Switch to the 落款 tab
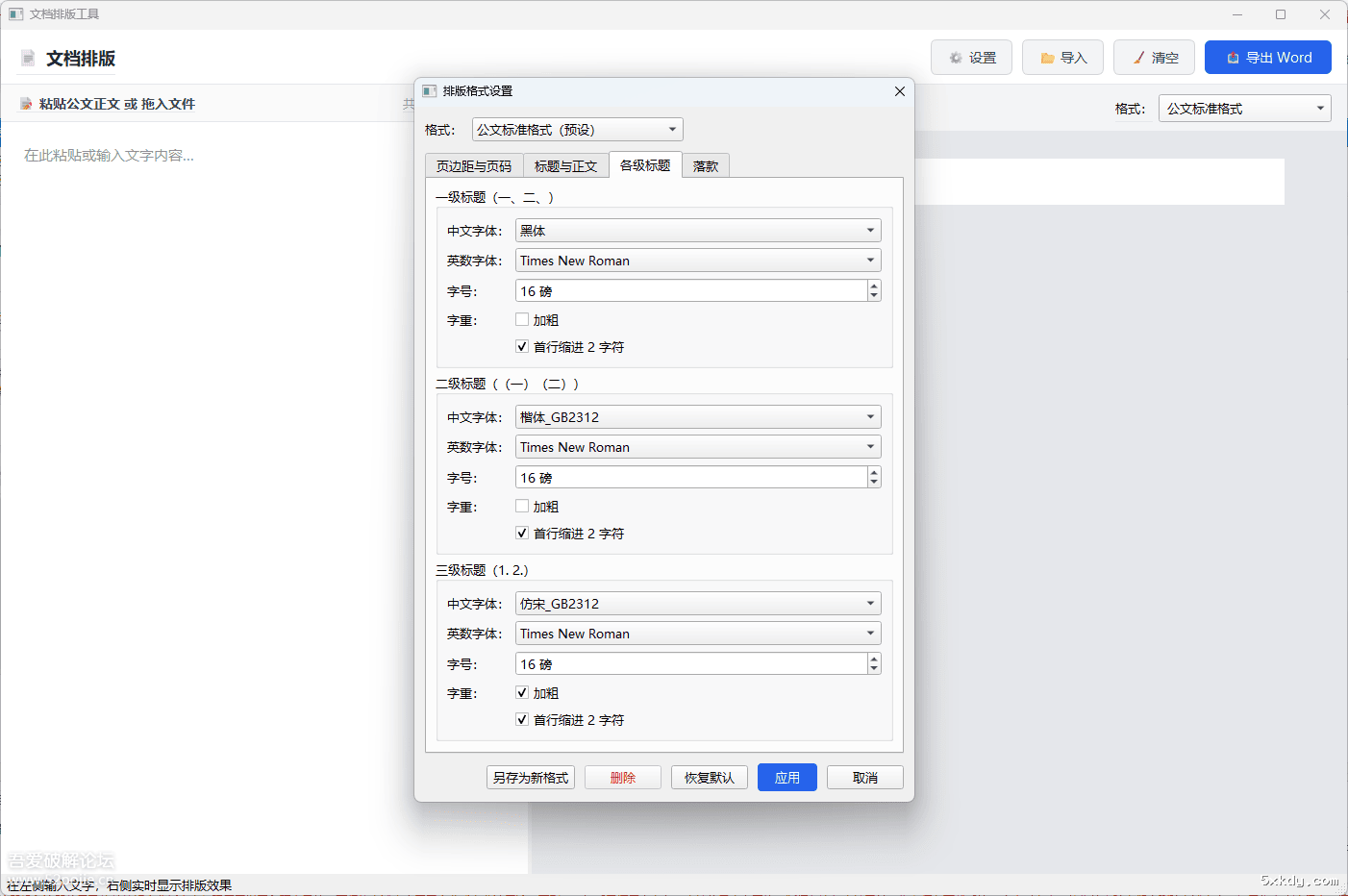 tap(706, 166)
